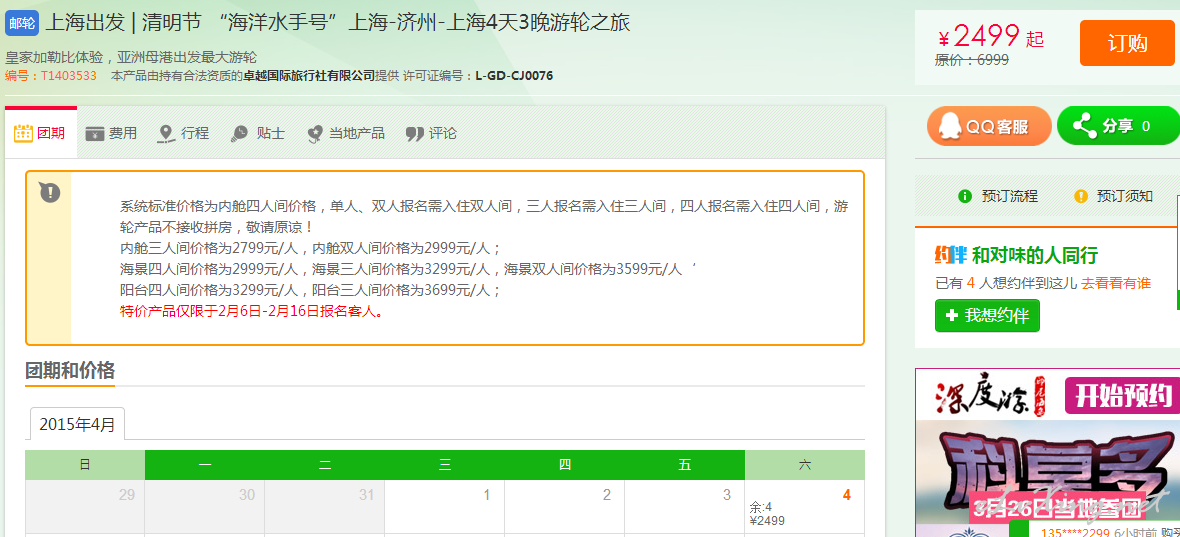Click yellow warning icon beside 预订须知

(1081, 197)
